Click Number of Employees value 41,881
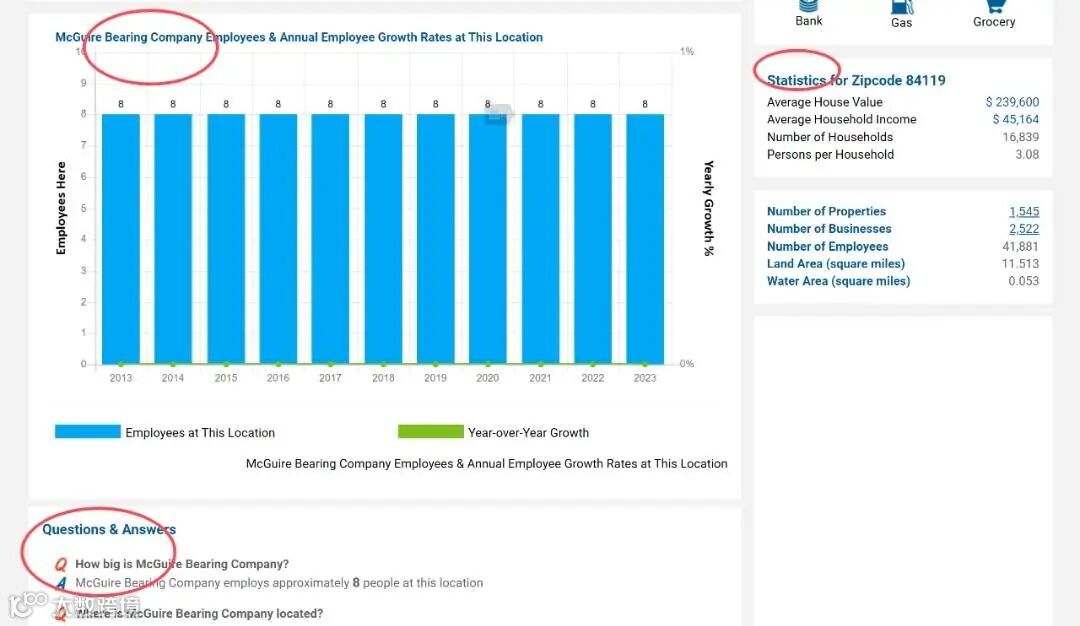The width and height of the screenshot is (1080, 626). 1021,247
